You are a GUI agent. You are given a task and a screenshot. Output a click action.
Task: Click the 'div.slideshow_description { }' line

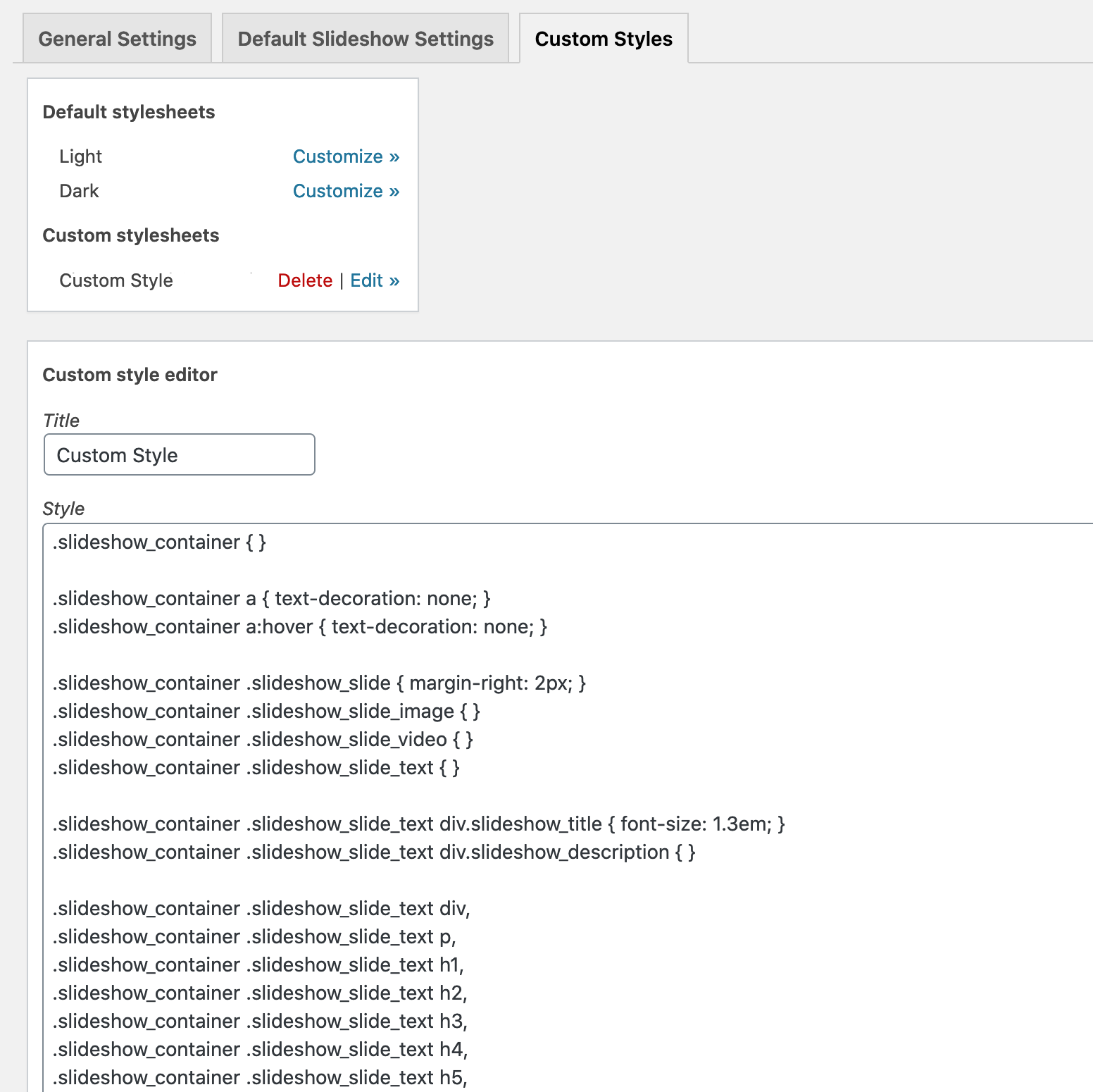pyautogui.click(x=374, y=852)
